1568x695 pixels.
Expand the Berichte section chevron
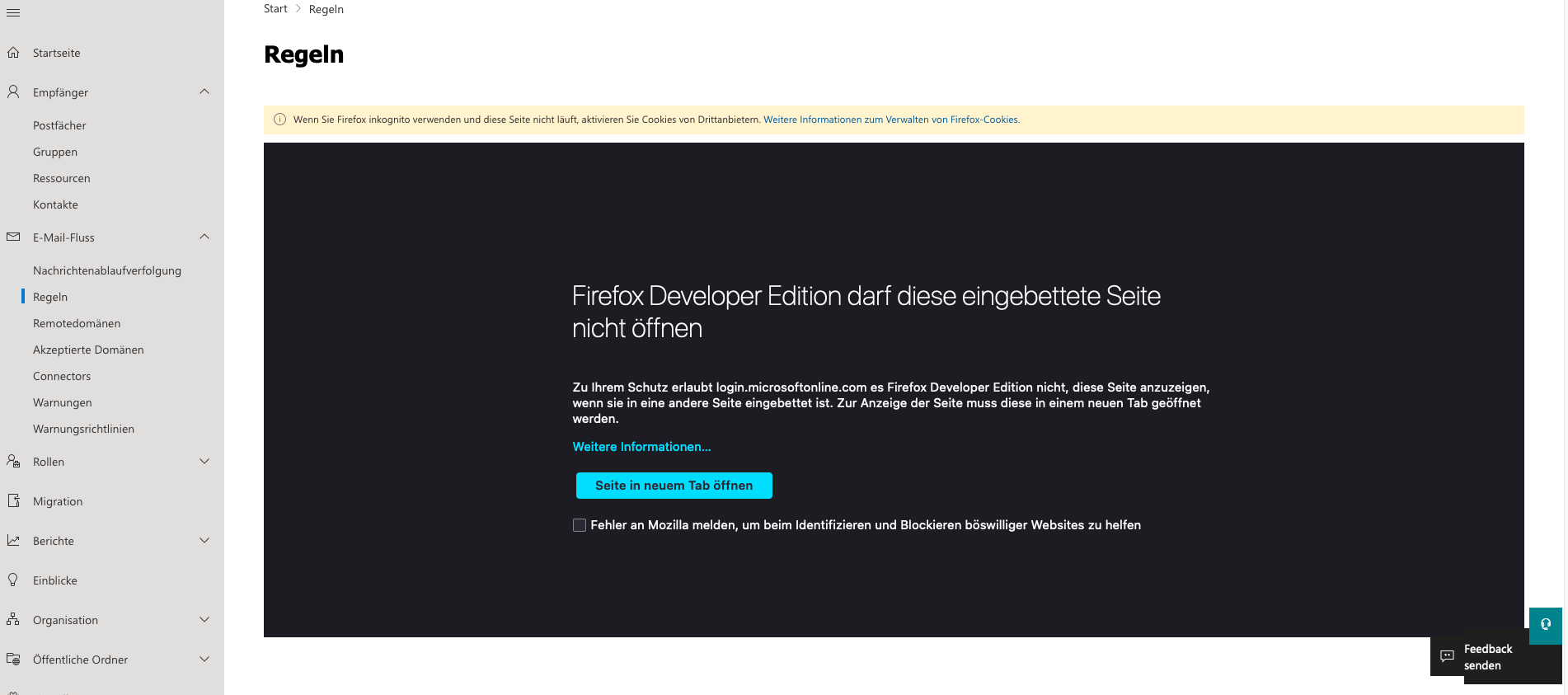coord(204,541)
